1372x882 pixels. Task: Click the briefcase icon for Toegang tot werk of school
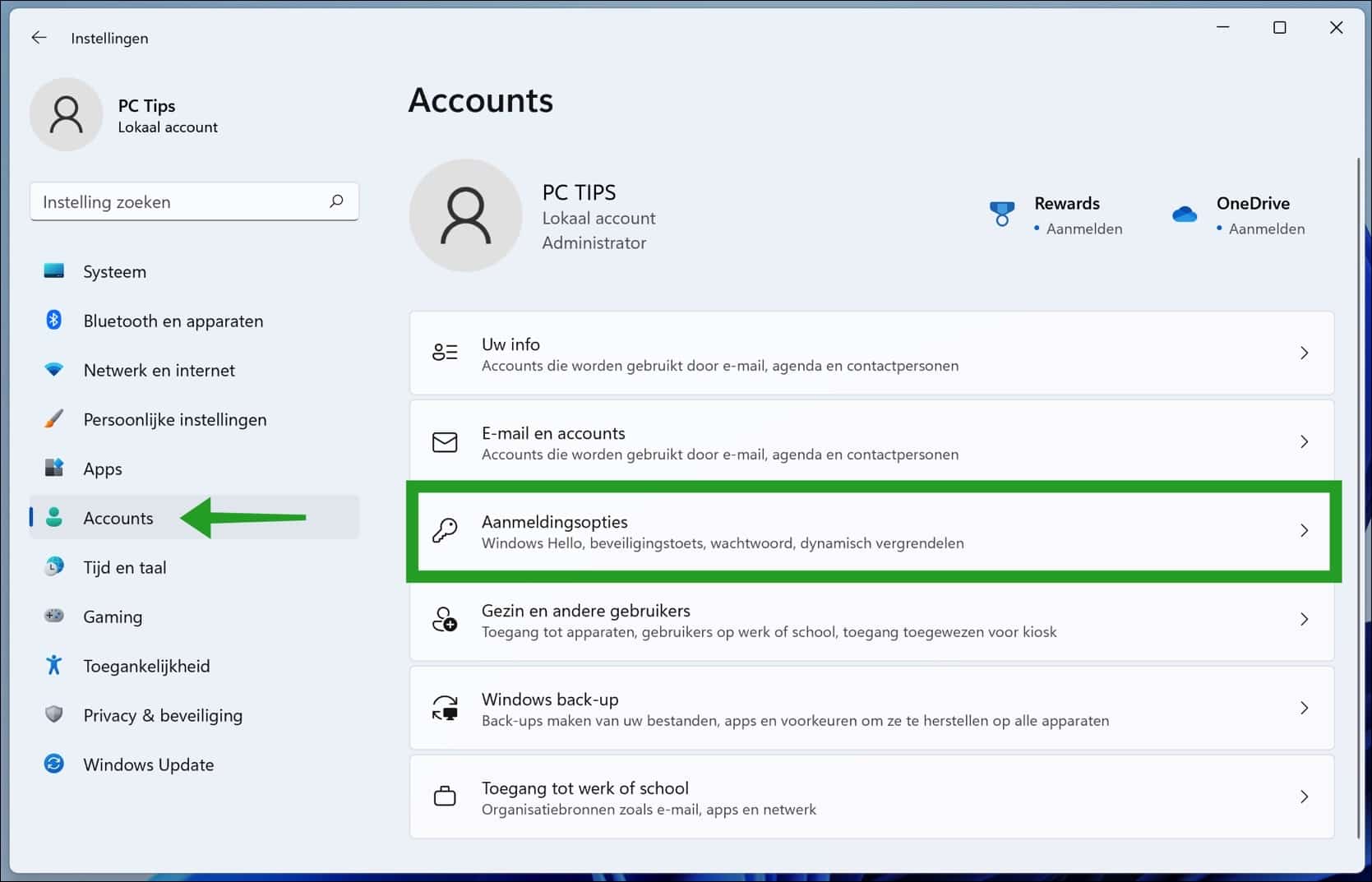(445, 797)
